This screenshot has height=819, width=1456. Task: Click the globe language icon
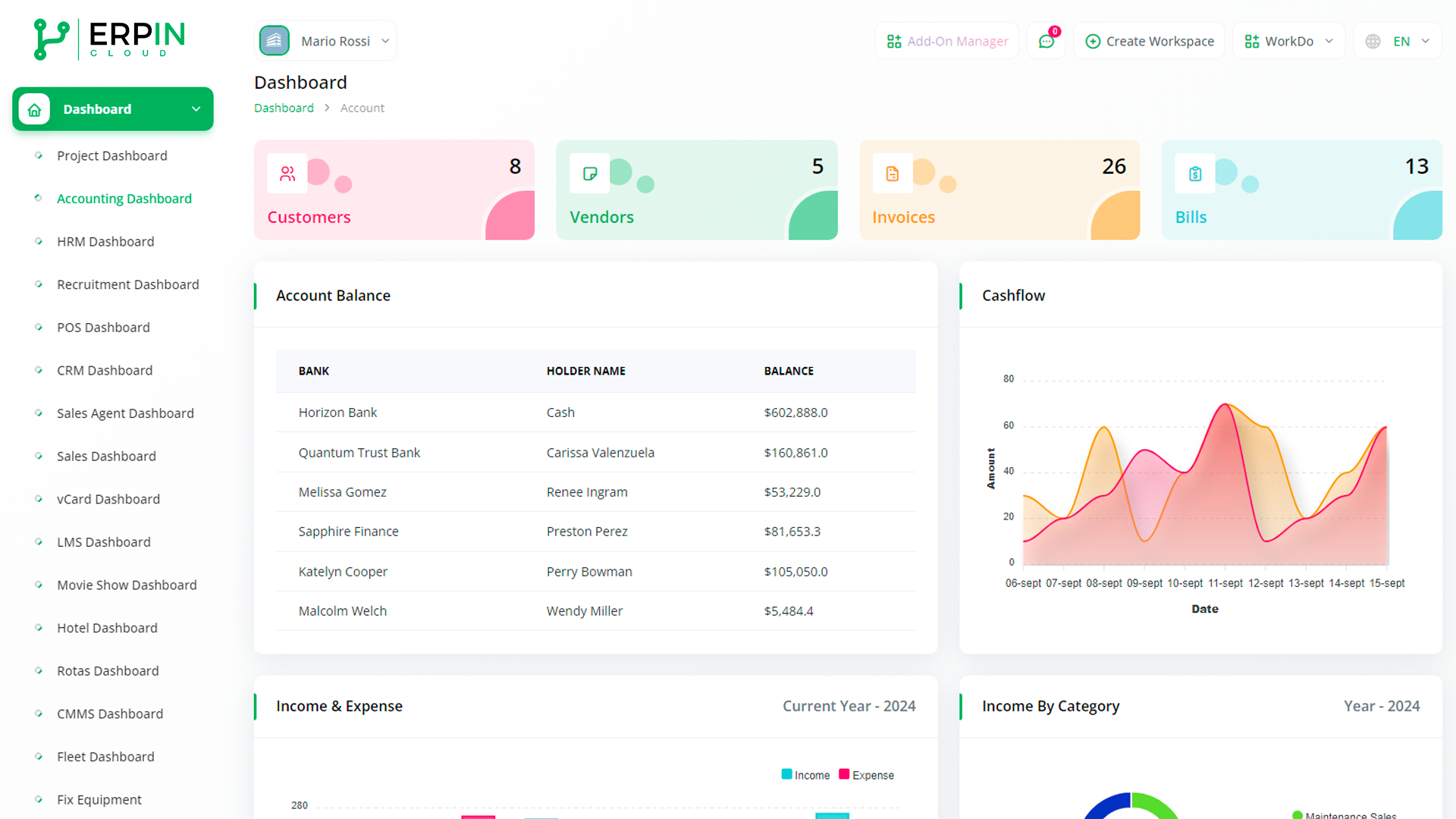(1373, 41)
